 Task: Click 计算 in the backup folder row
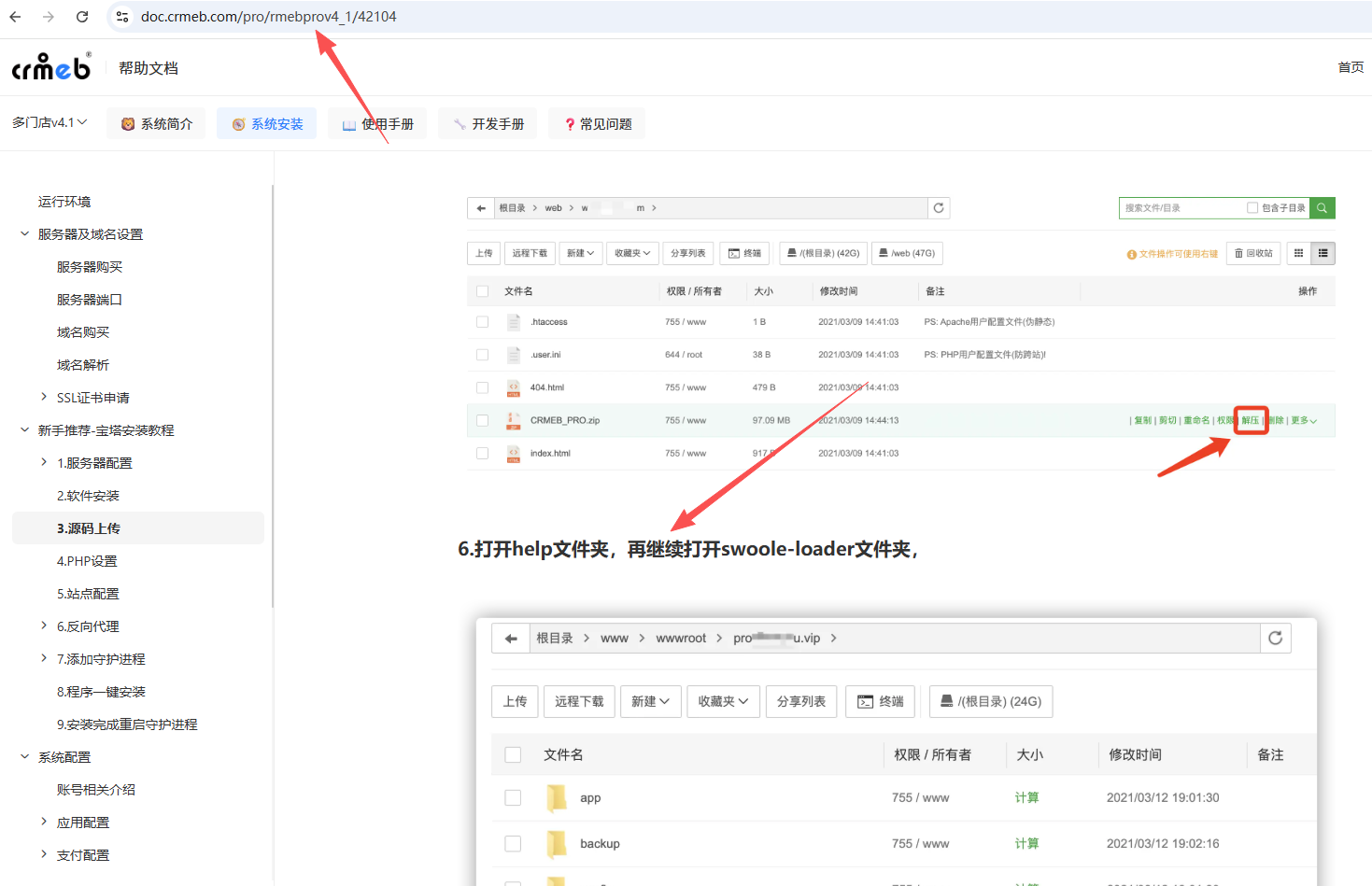(1026, 844)
